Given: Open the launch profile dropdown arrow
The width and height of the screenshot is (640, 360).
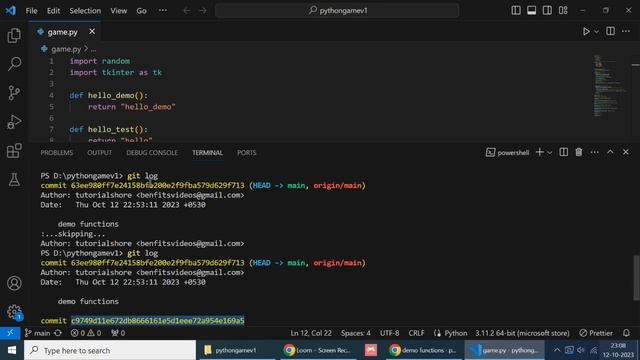Looking at the screenshot, I should coord(549,153).
